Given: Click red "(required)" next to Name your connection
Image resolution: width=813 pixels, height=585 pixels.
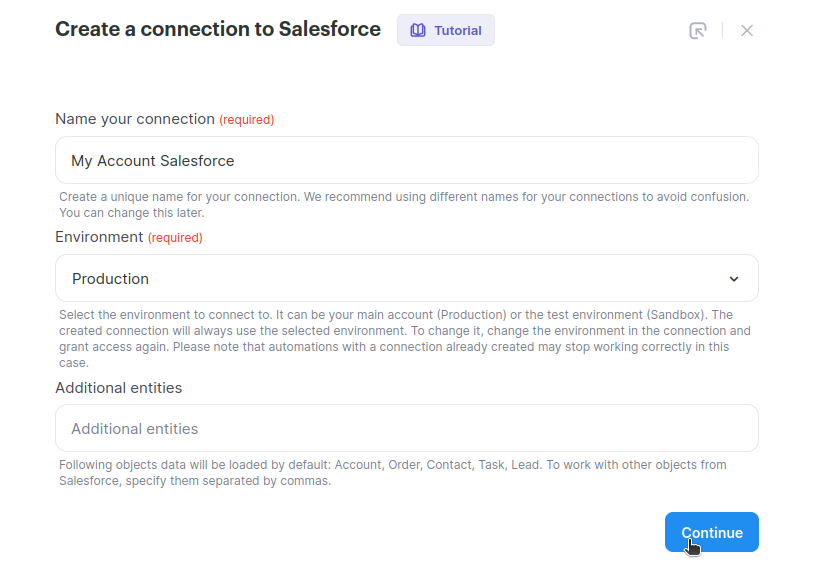Looking at the screenshot, I should [247, 120].
